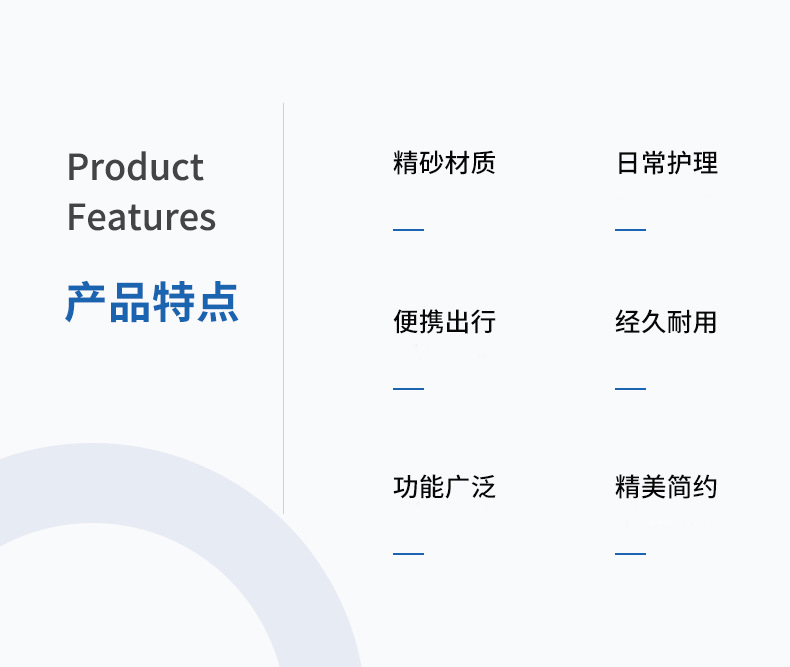Click the blue line below 功能广泛
This screenshot has width=790, height=667.
(x=408, y=553)
